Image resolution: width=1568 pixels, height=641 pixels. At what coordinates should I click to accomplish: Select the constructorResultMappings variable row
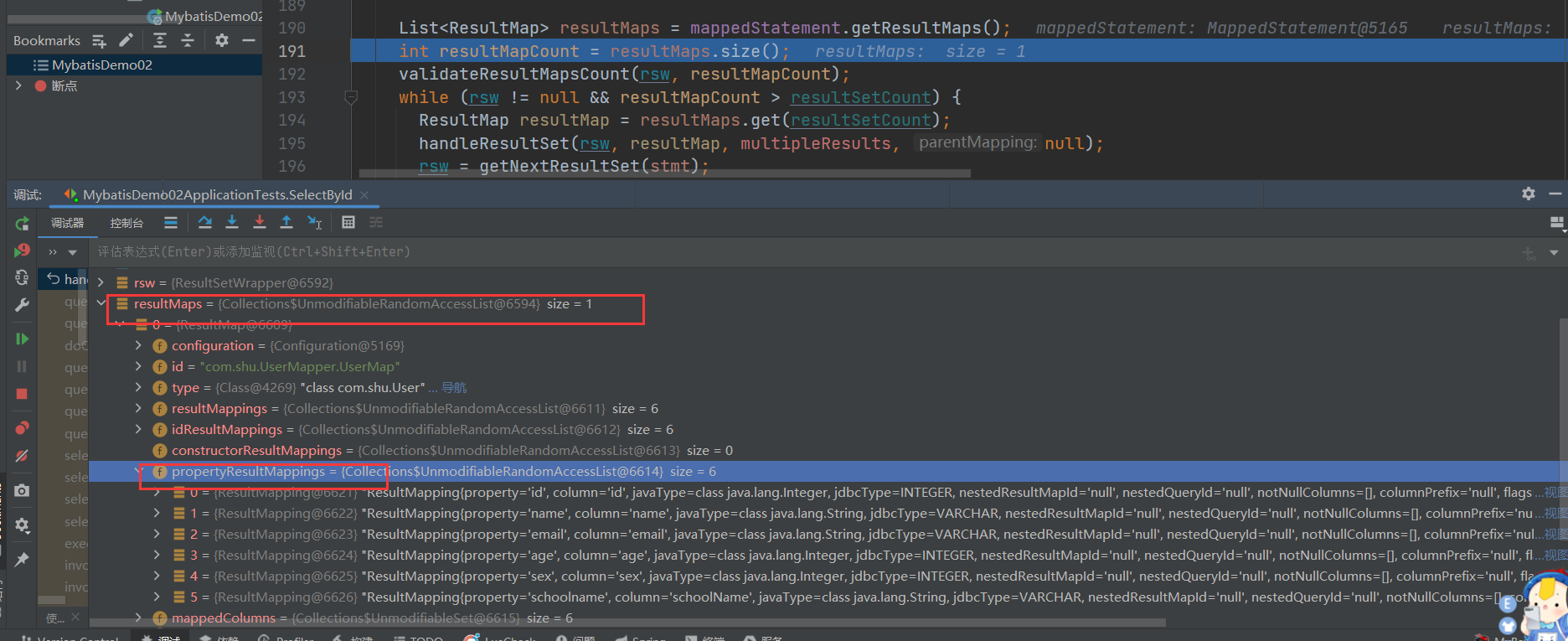coord(825,450)
